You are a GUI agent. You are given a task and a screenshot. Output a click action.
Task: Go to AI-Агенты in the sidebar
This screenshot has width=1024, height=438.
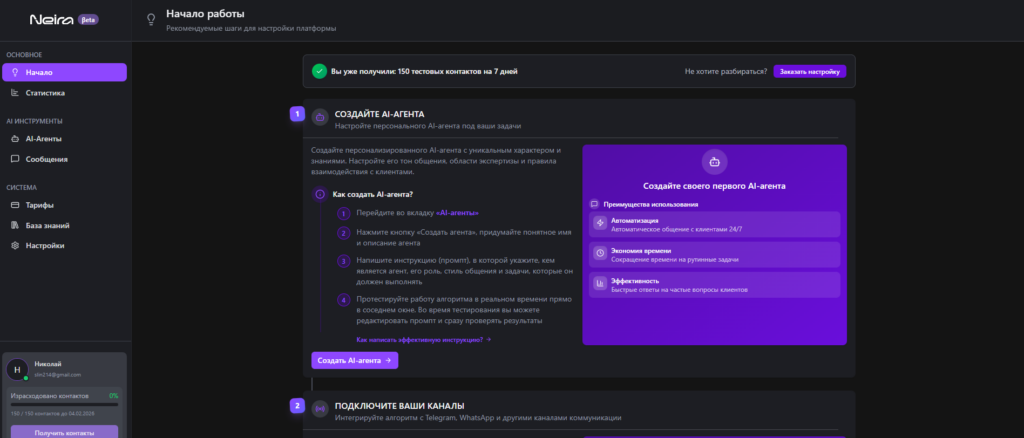(44, 139)
